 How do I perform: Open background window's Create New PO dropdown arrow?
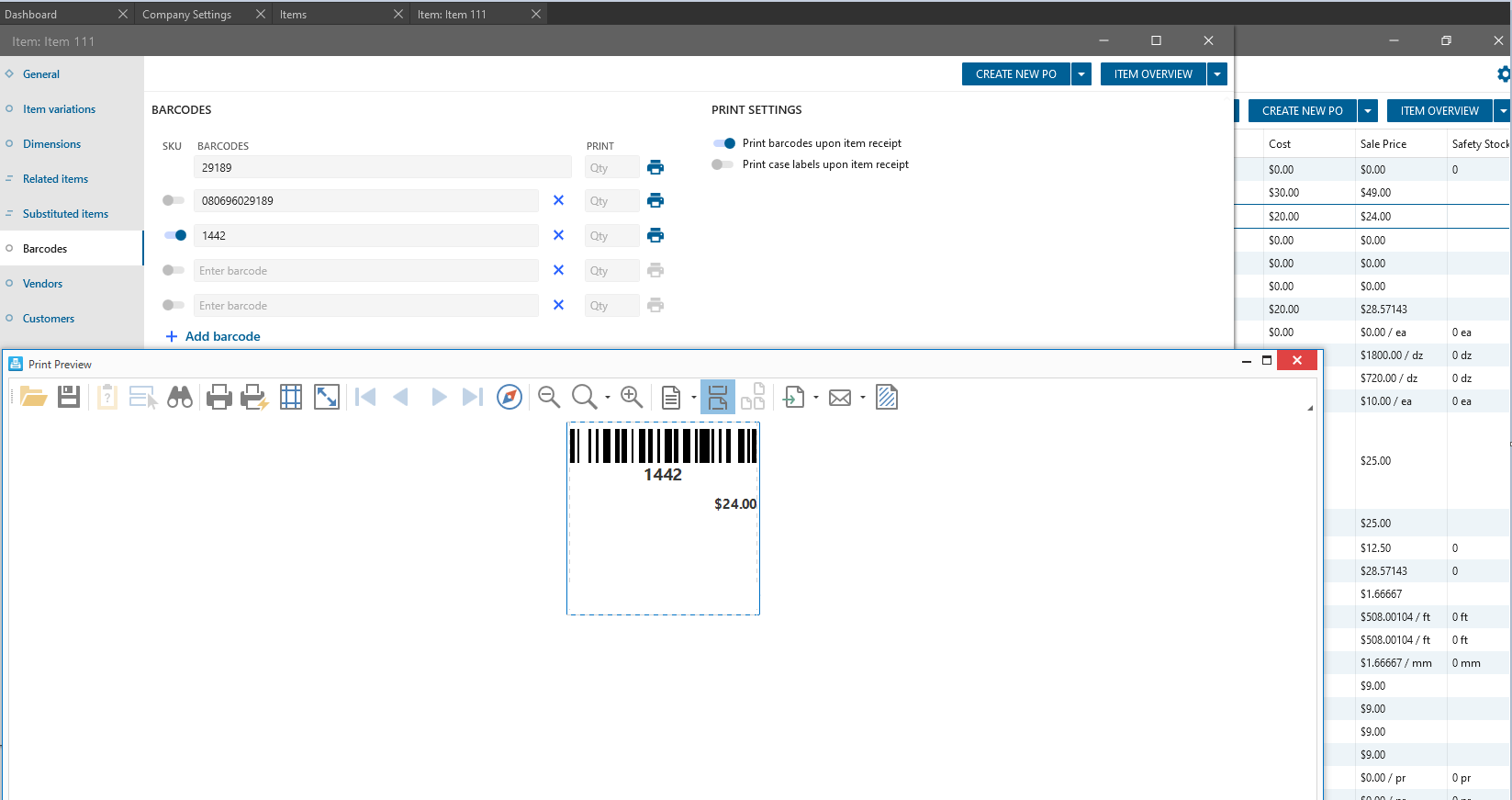click(x=1369, y=111)
